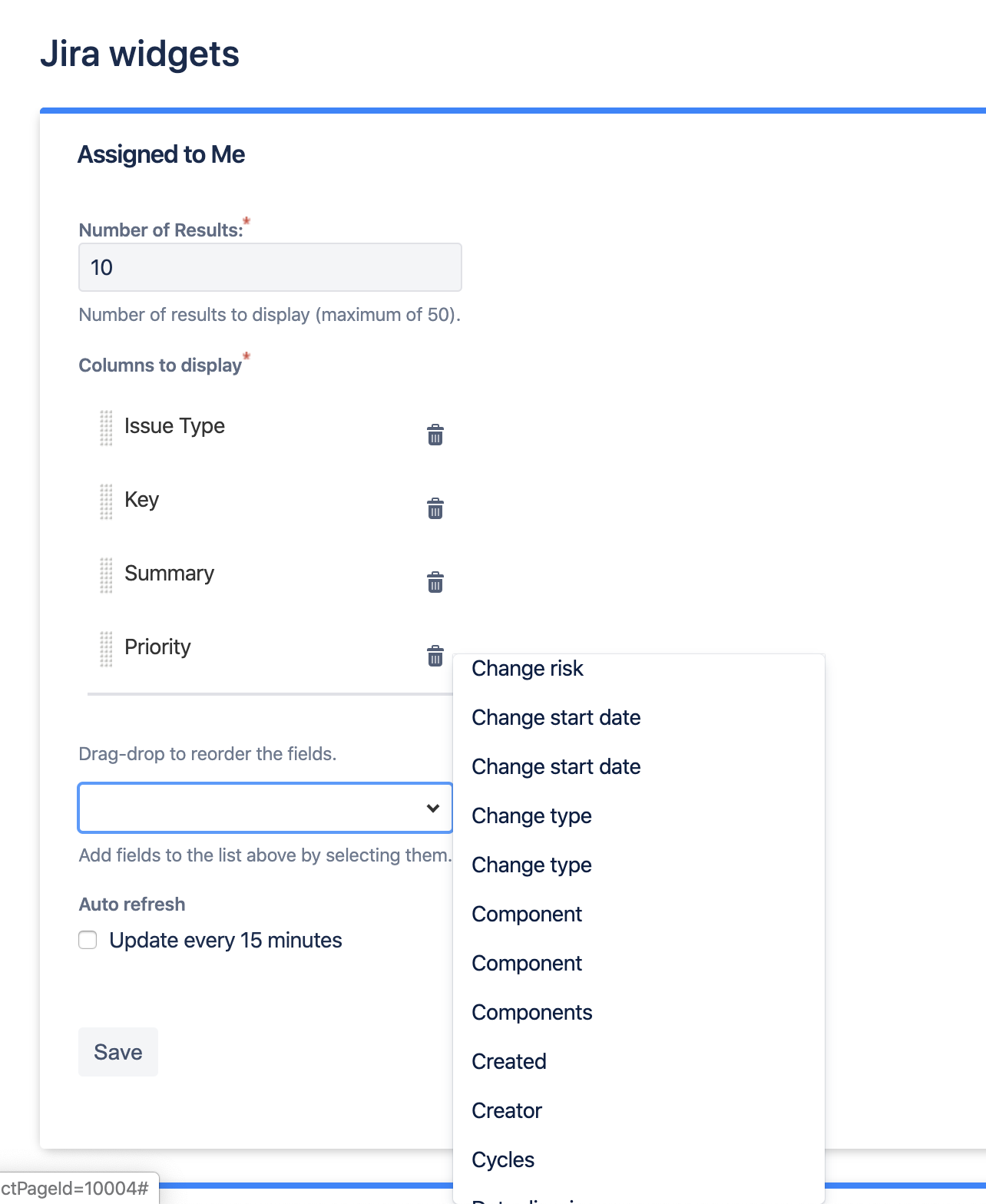Open the add-fields dropdown box
986x1204 pixels.
265,808
